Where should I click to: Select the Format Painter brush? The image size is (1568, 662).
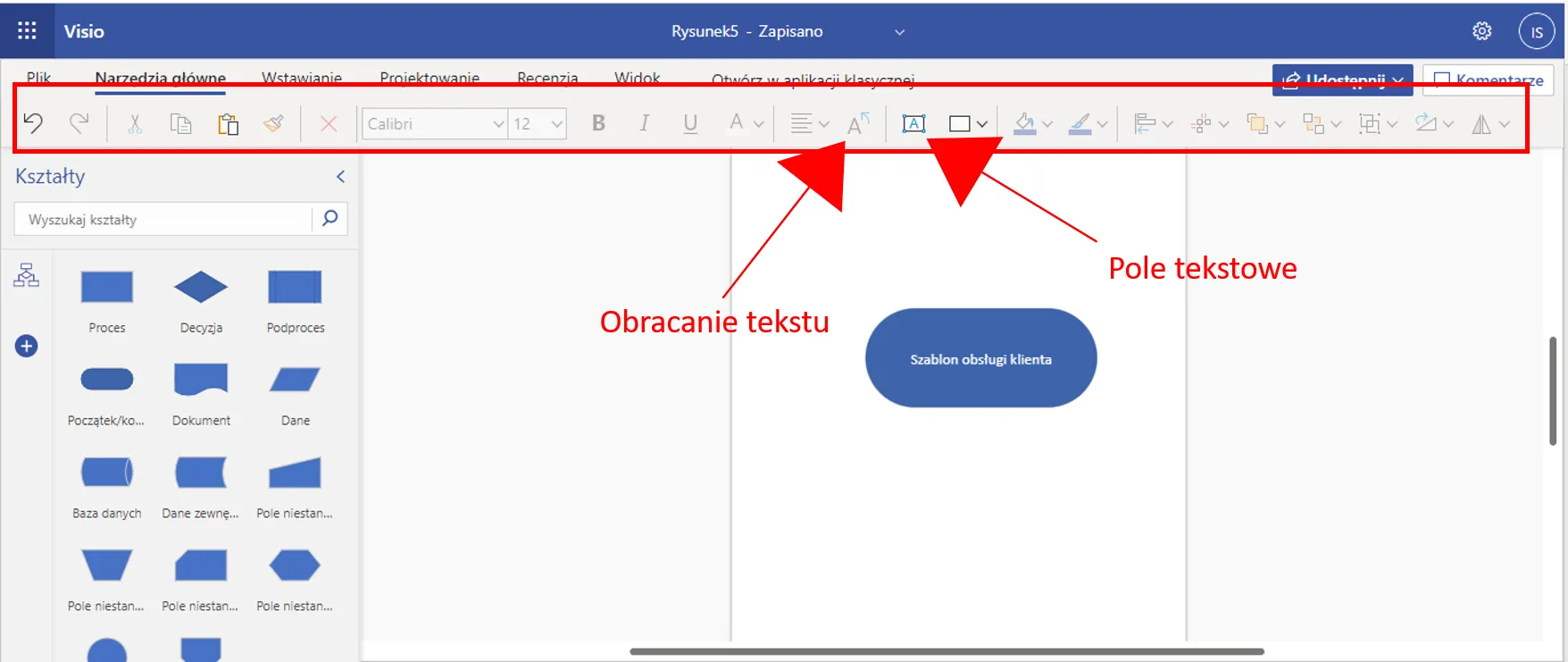coord(274,123)
